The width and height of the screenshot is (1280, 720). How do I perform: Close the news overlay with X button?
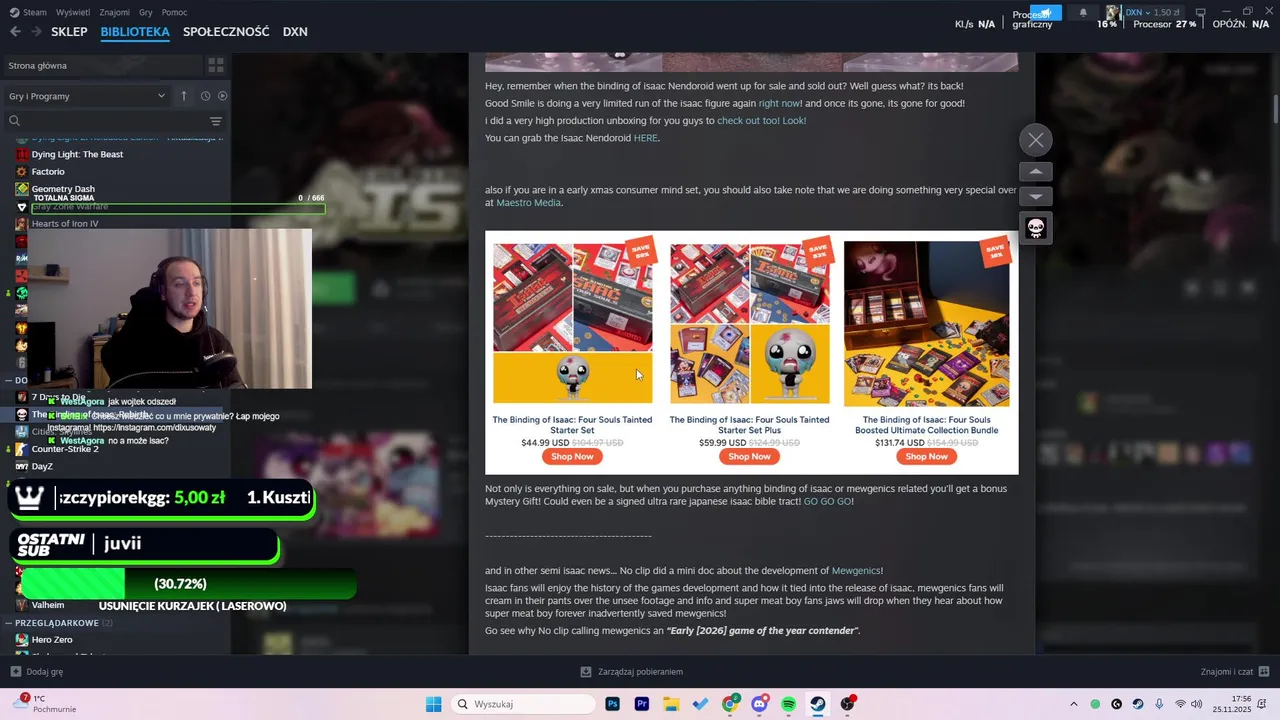pos(1036,140)
